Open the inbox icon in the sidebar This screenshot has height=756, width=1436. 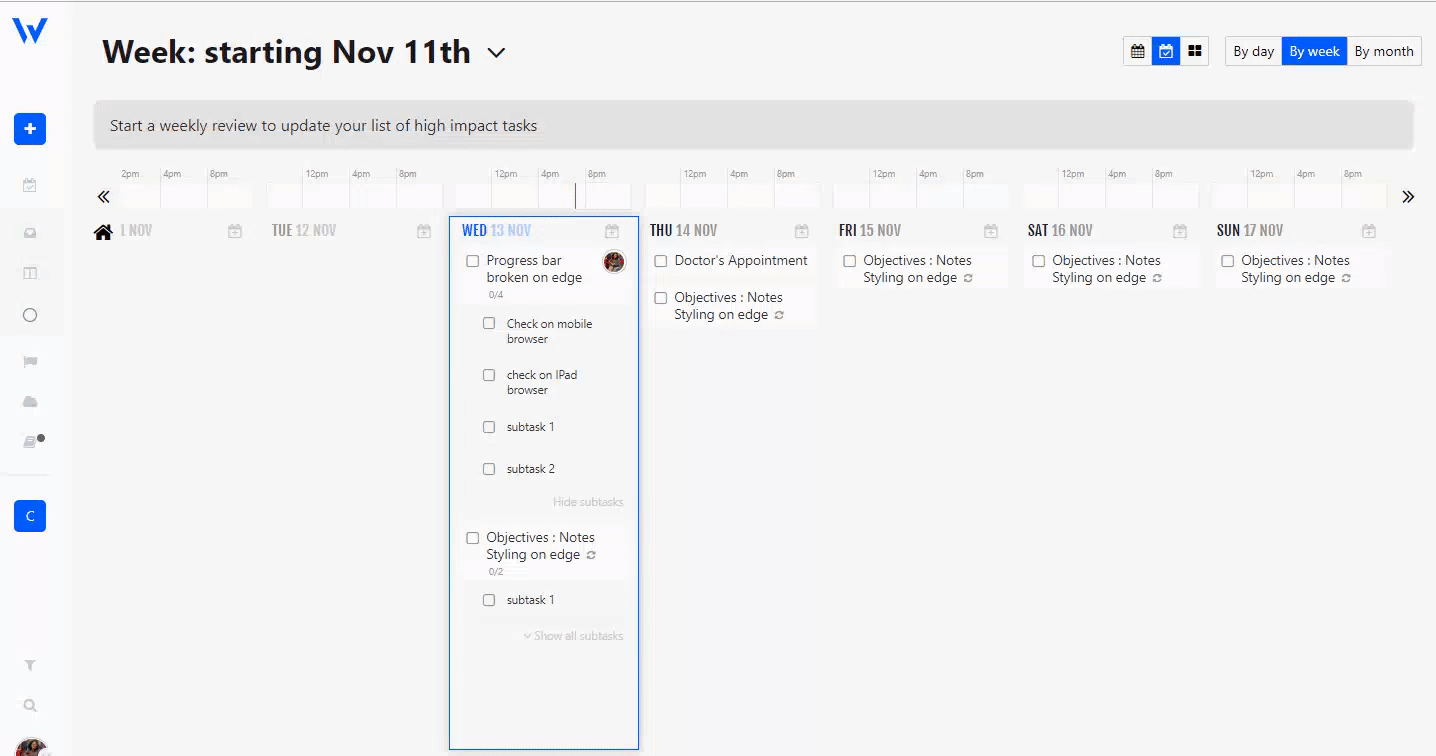(29, 231)
